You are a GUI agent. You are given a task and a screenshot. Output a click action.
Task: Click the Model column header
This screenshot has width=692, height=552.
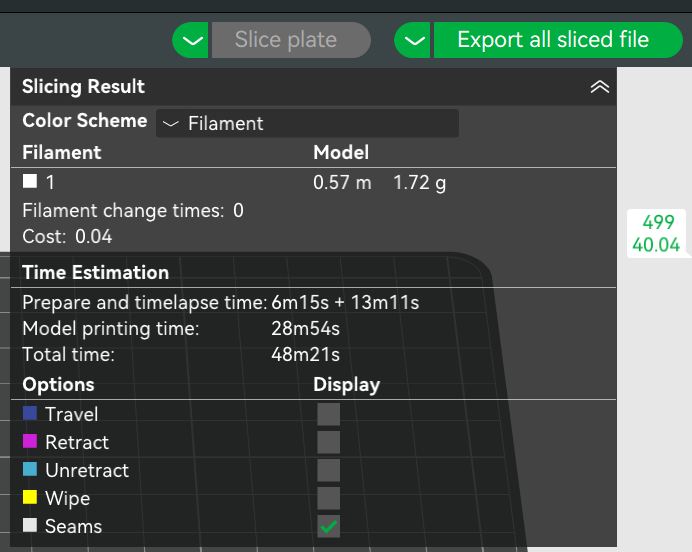pyautogui.click(x=341, y=152)
